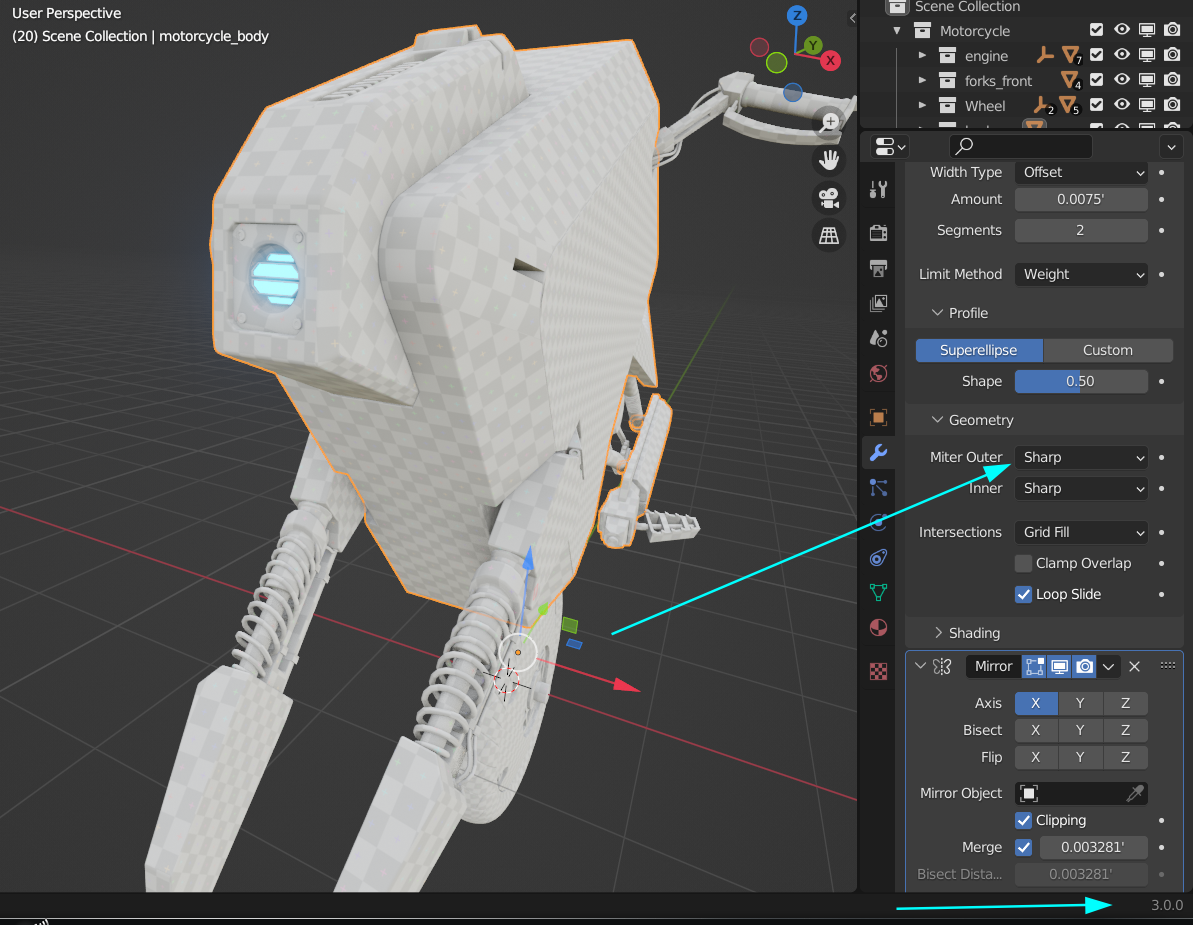
Task: Select the Superellipse profile tab
Action: tap(978, 351)
